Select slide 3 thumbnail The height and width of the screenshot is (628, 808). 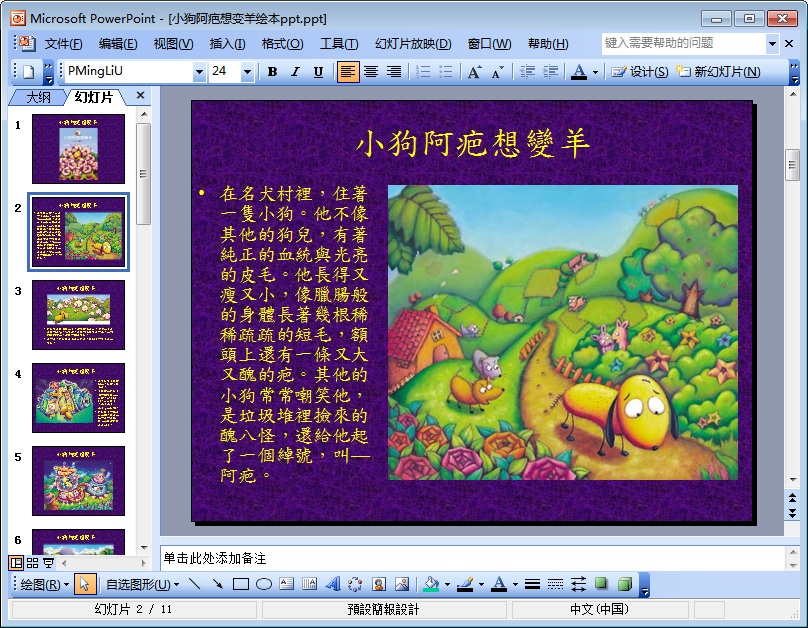[x=78, y=315]
